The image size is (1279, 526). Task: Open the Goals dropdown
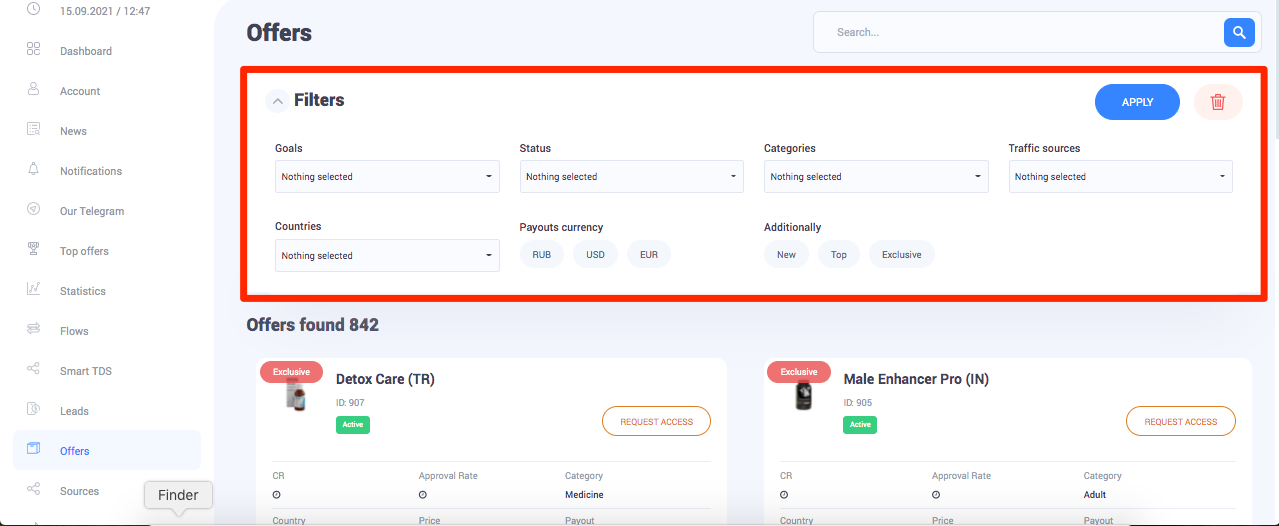coord(387,177)
